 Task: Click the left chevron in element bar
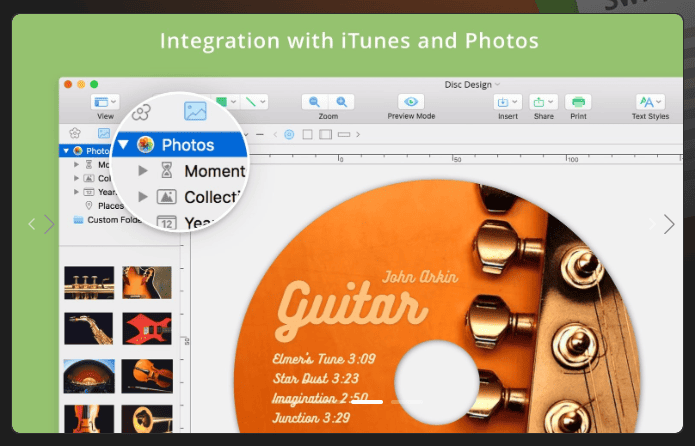click(x=275, y=134)
